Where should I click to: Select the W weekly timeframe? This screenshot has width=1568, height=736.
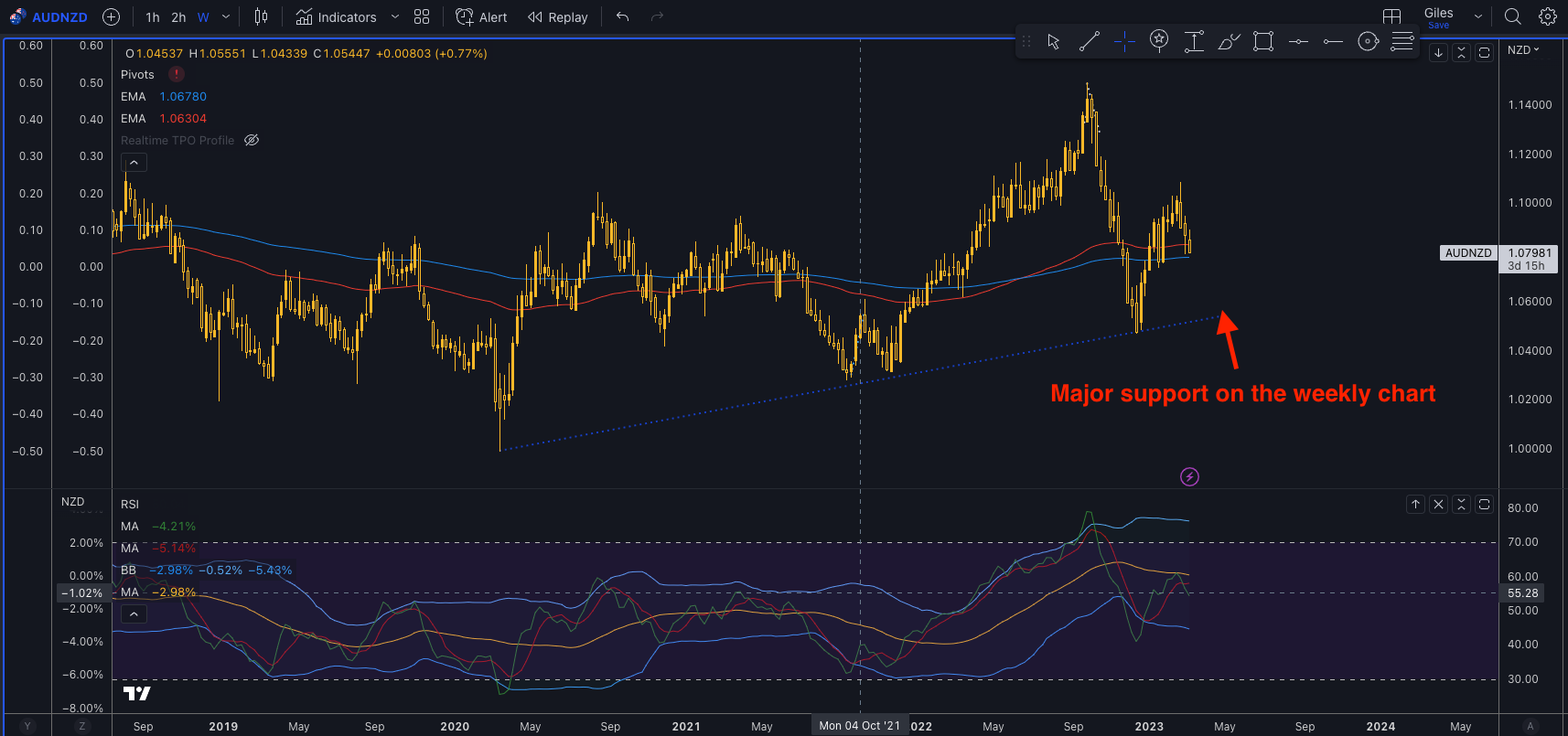pos(203,16)
